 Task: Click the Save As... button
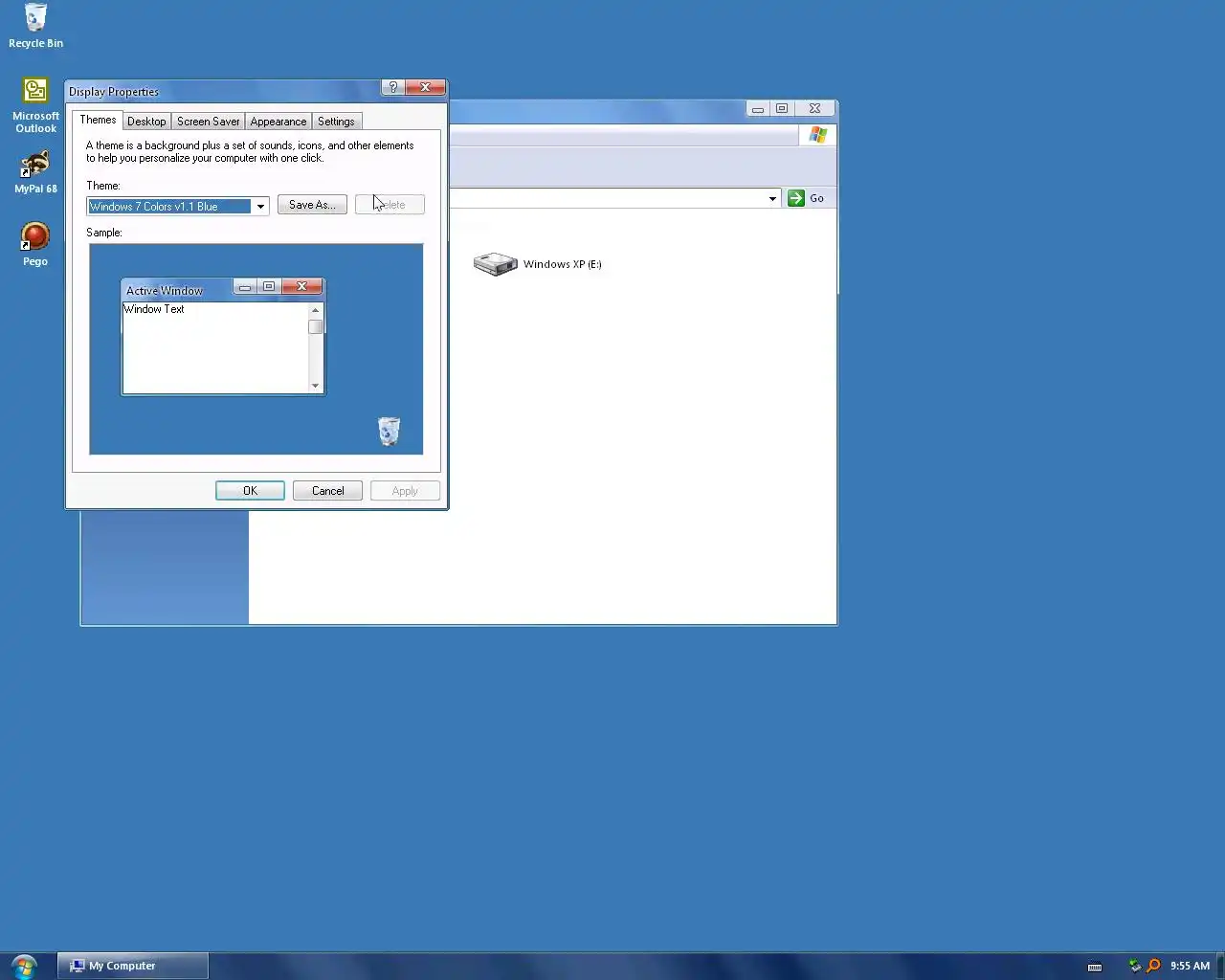click(312, 205)
